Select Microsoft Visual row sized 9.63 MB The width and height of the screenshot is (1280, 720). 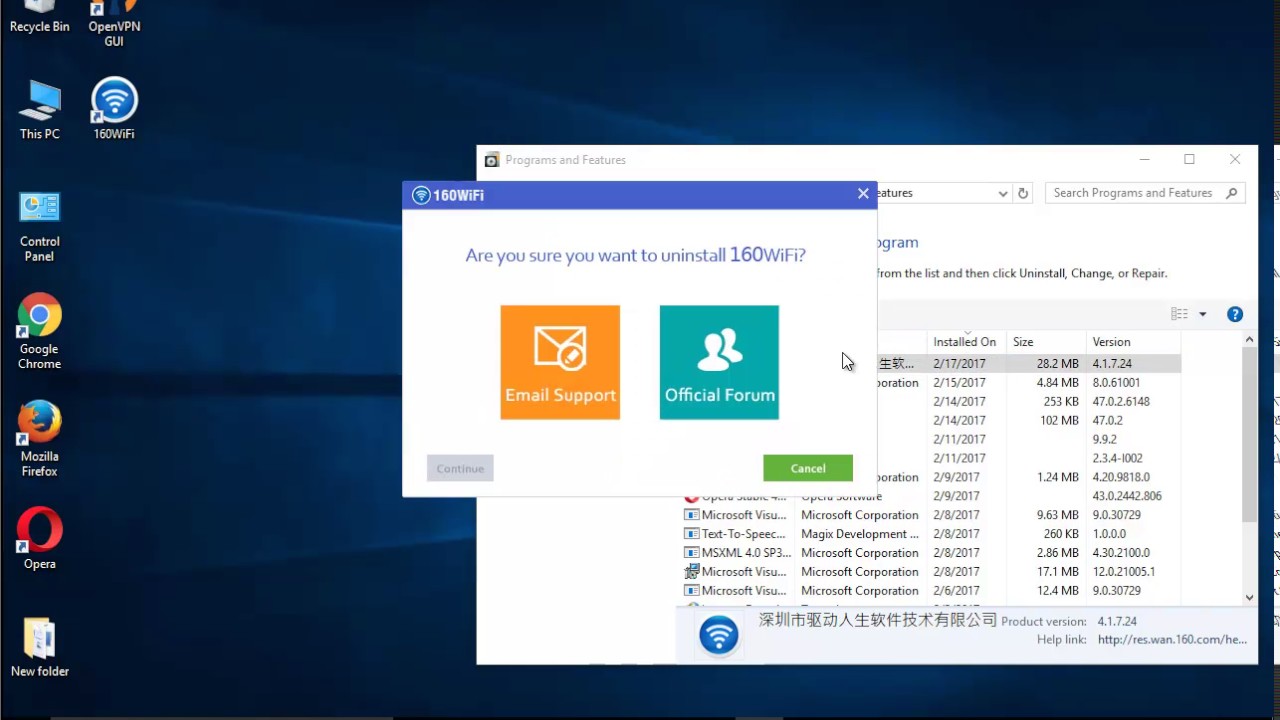pyautogui.click(x=931, y=515)
